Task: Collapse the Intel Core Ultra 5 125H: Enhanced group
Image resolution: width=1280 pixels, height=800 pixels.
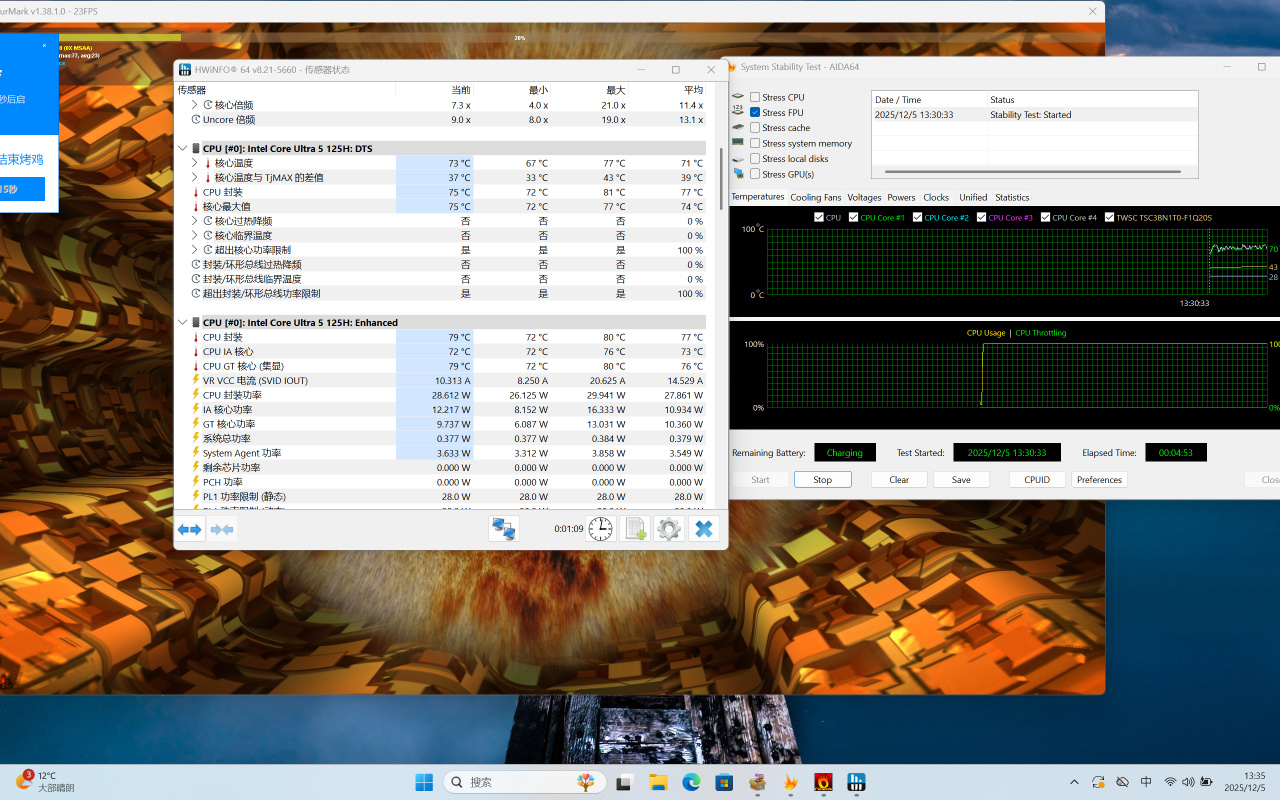Action: 182,322
